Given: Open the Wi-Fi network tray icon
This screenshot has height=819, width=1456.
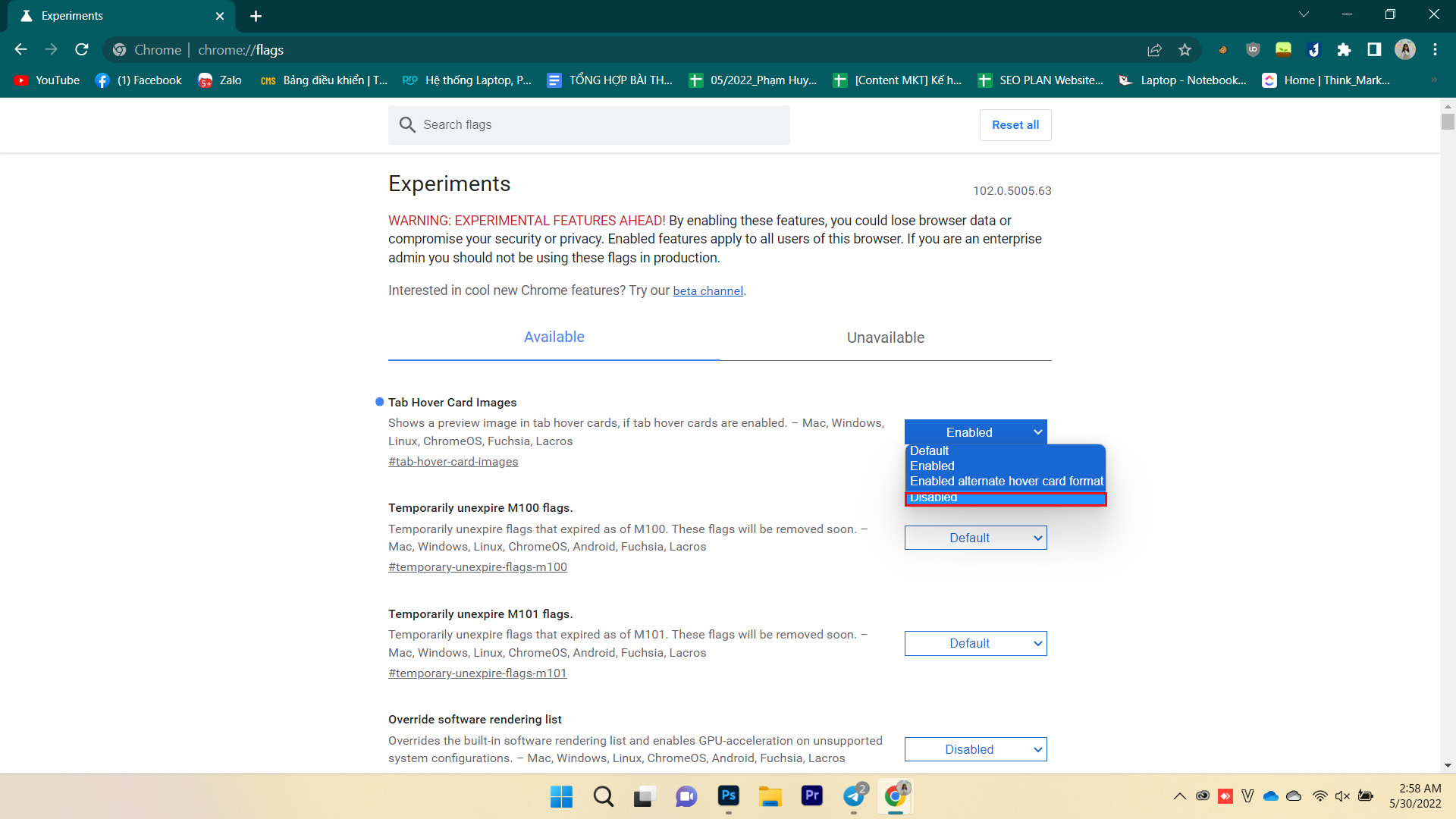Looking at the screenshot, I should point(1319,796).
